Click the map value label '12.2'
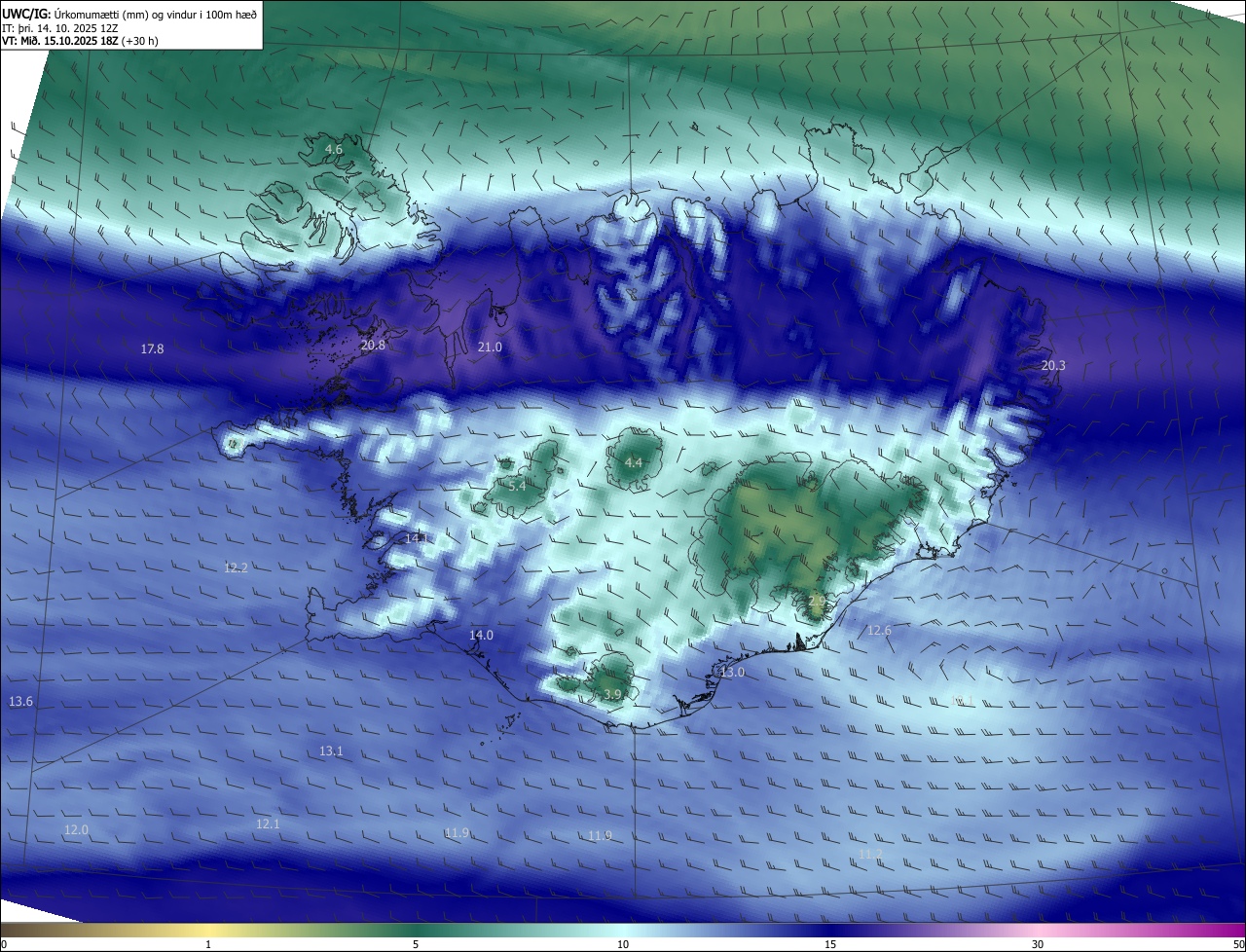Image resolution: width=1246 pixels, height=952 pixels. click(x=236, y=568)
